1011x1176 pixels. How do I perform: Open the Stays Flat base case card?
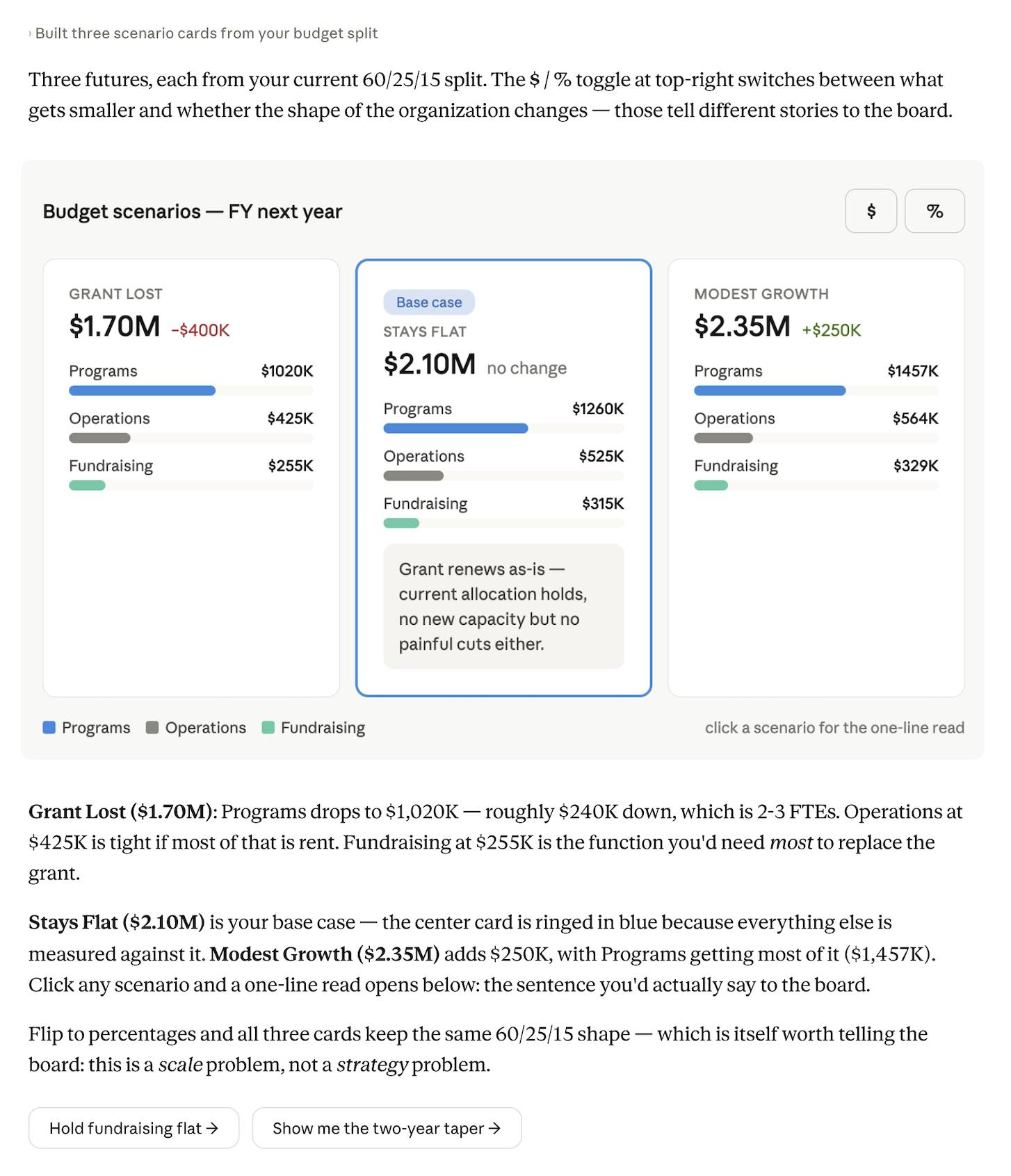tap(503, 348)
